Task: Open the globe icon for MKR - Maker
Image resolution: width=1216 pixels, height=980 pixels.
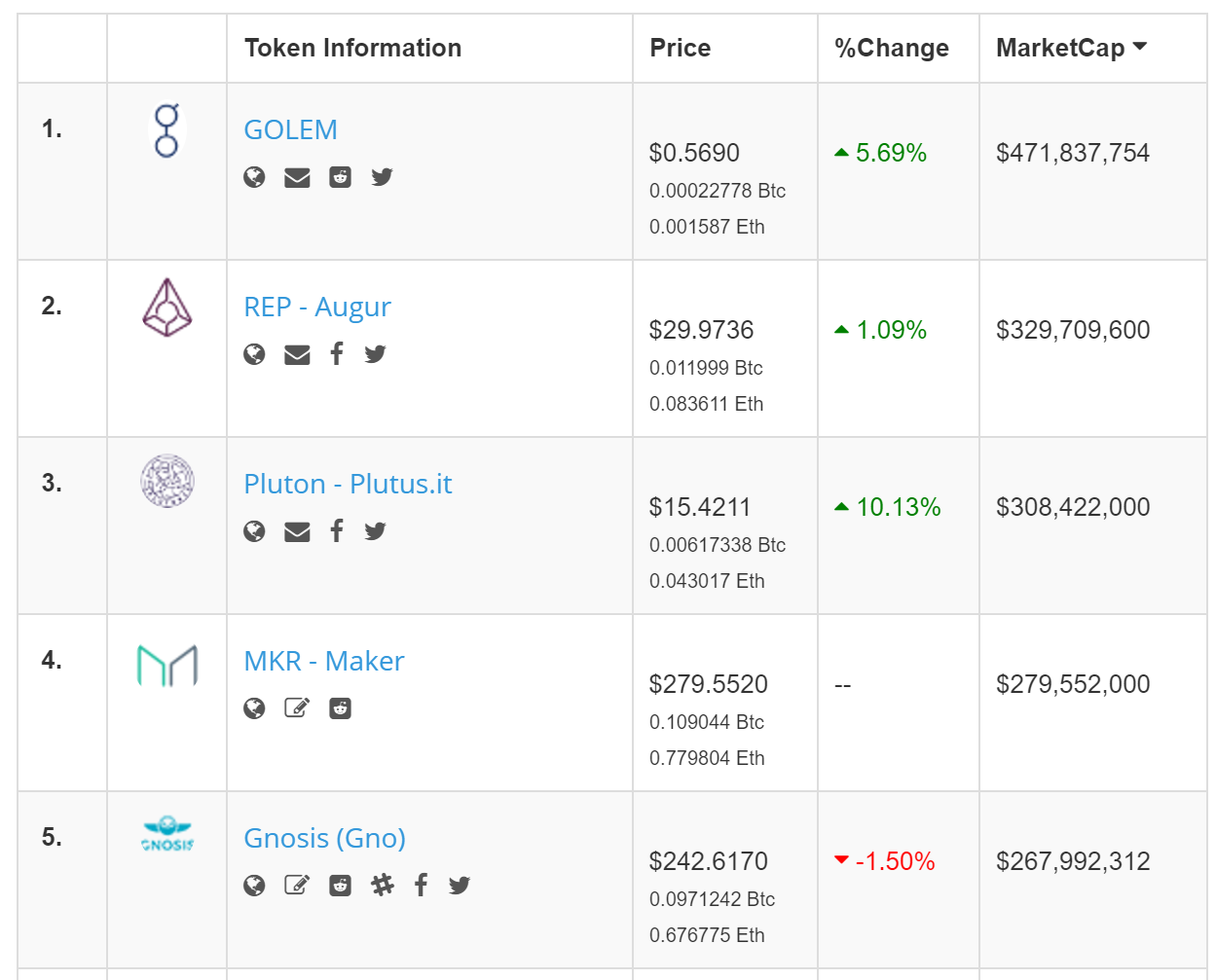Action: click(254, 708)
